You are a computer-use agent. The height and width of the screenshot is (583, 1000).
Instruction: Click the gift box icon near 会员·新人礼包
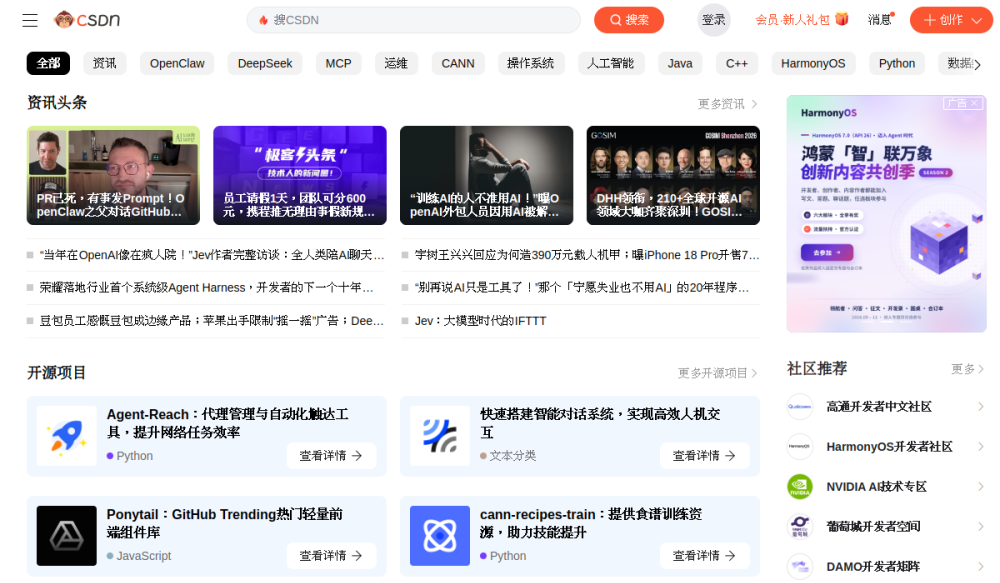(842, 19)
